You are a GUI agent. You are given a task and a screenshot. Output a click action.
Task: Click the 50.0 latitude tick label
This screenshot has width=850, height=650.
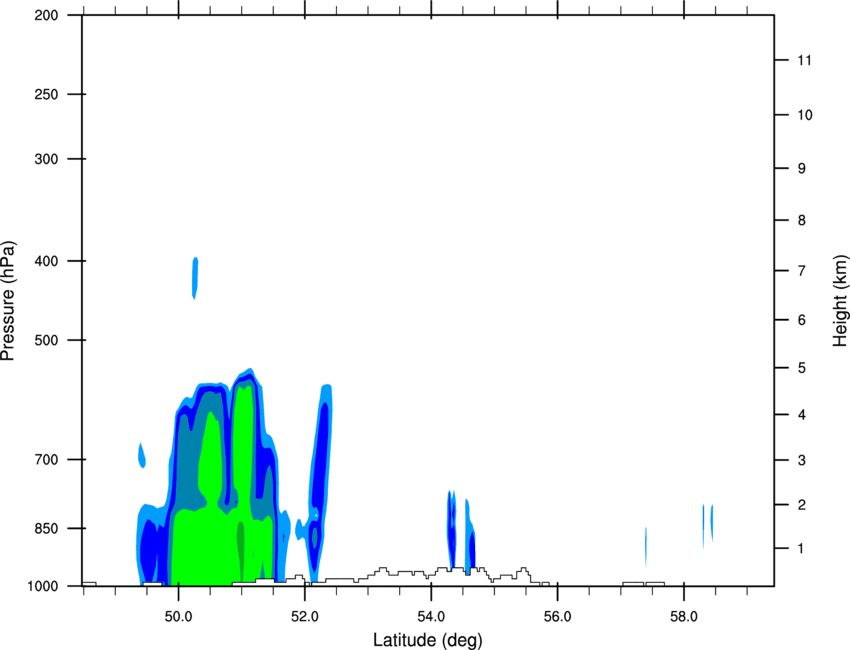click(178, 617)
